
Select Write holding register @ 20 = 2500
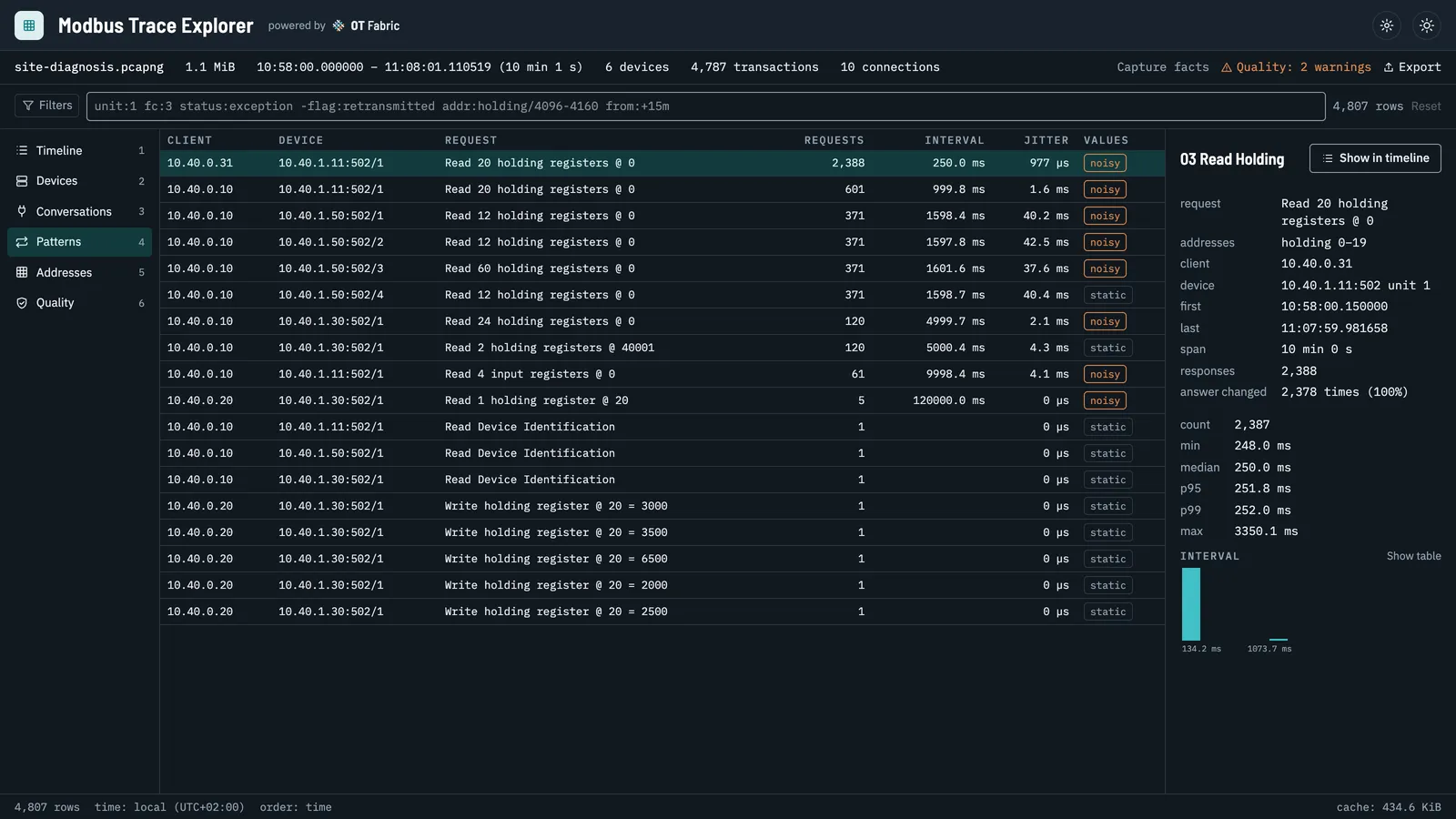point(662,612)
